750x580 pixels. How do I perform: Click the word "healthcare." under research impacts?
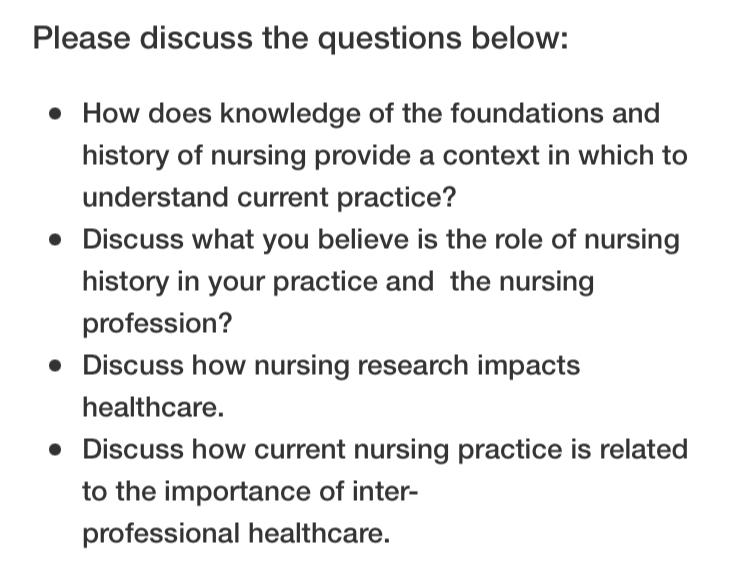[153, 407]
